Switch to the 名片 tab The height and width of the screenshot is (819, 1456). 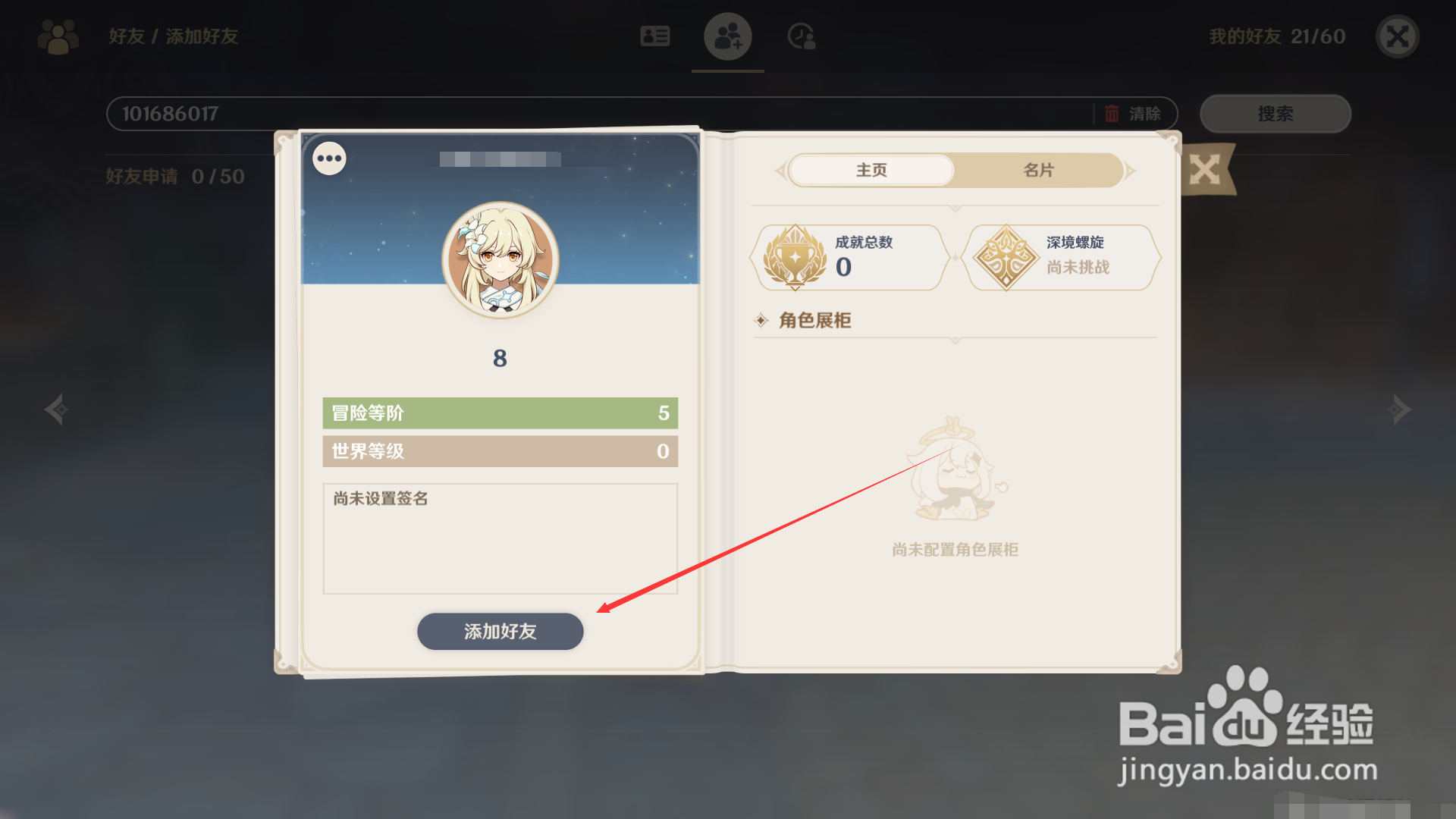(x=1039, y=170)
